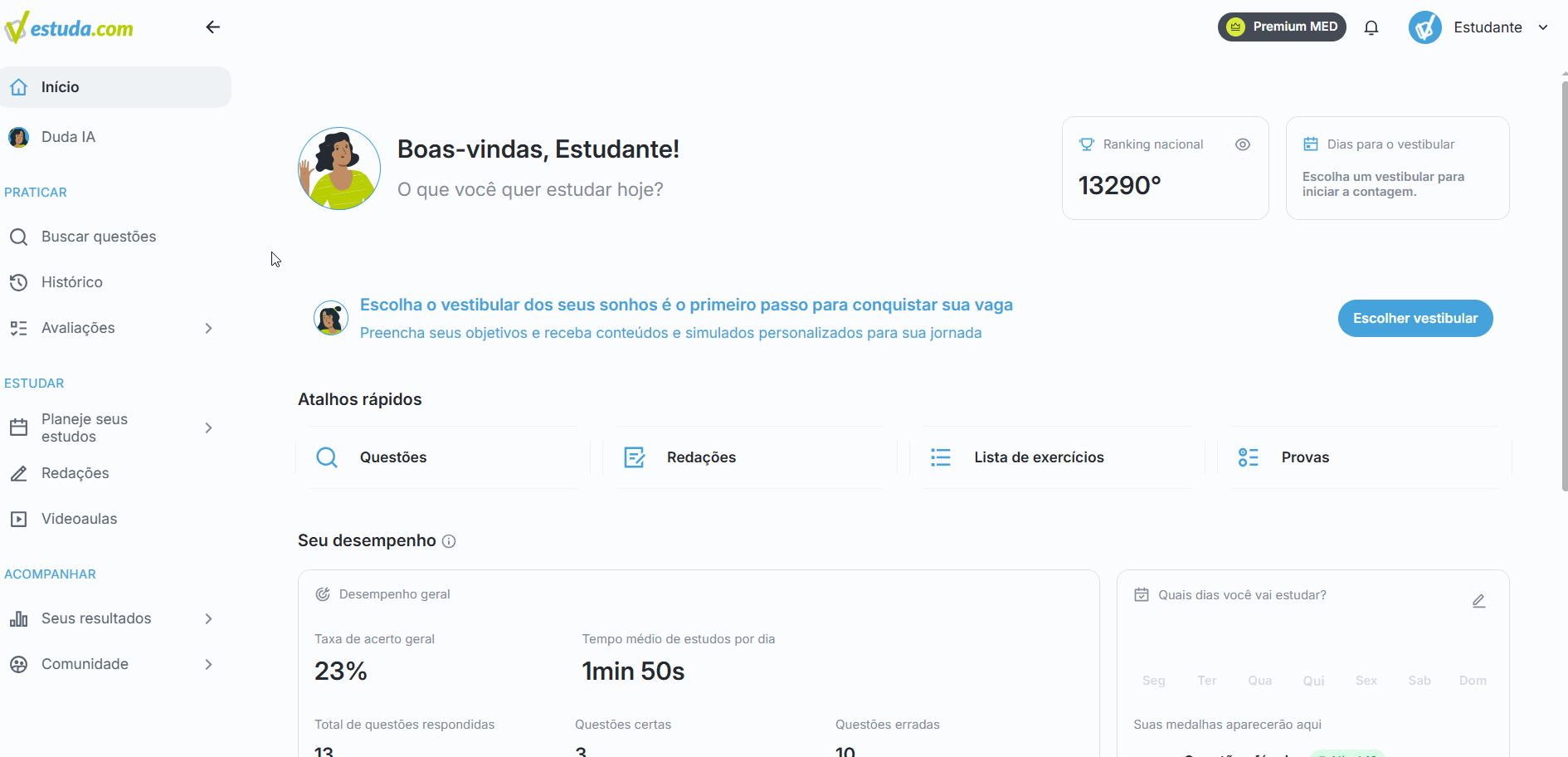Screen dimensions: 1568x757
Task: Click the magnifier icon beside Buscar questões
Action: tap(18, 237)
